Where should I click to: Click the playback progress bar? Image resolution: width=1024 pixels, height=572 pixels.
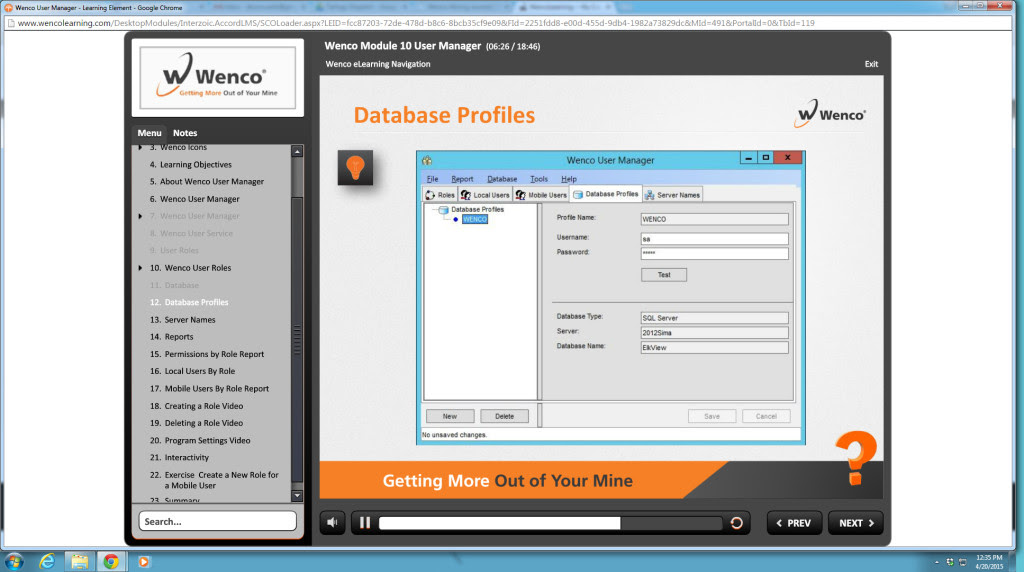(550, 522)
